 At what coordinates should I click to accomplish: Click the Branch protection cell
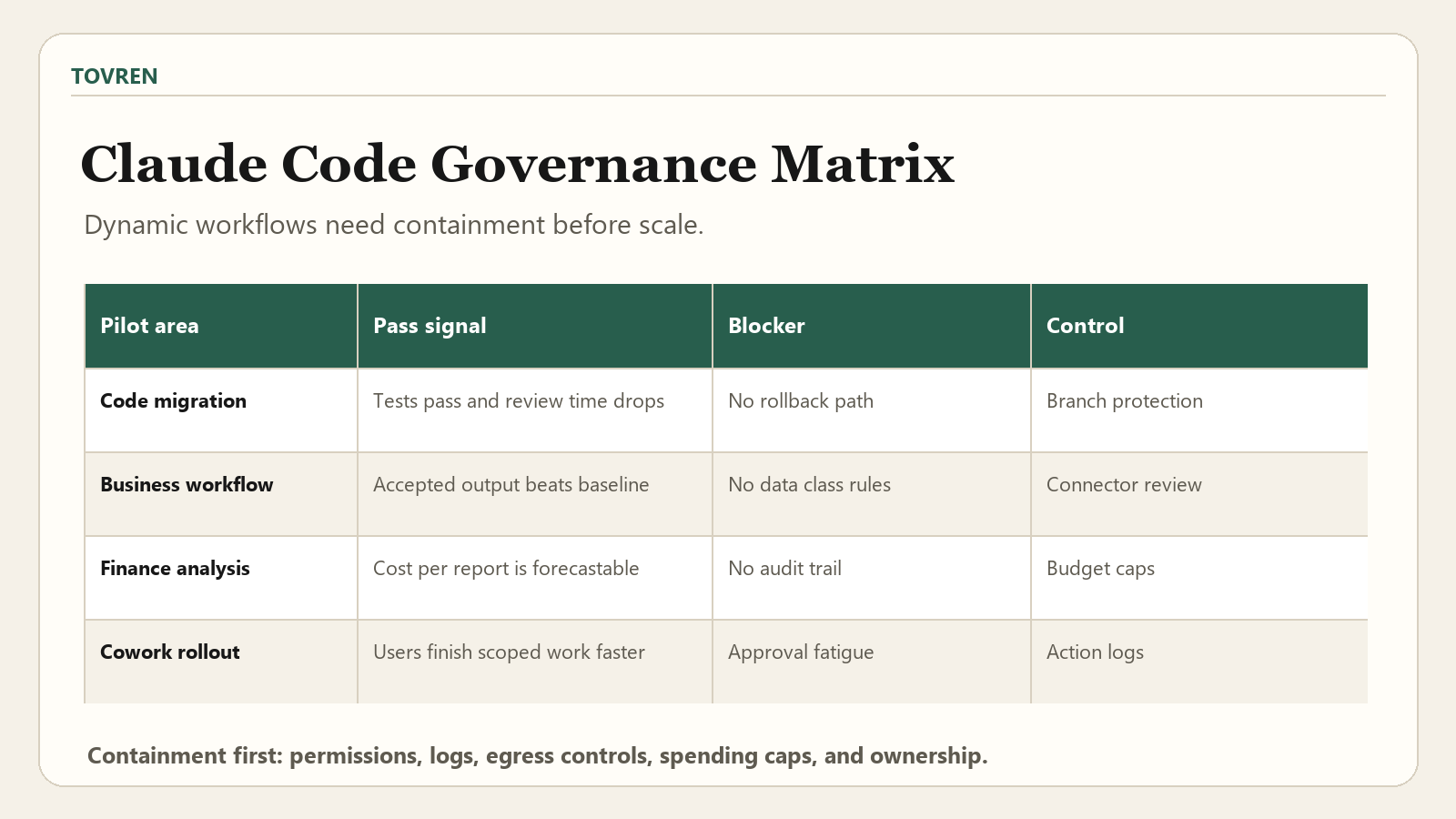[x=1199, y=410]
